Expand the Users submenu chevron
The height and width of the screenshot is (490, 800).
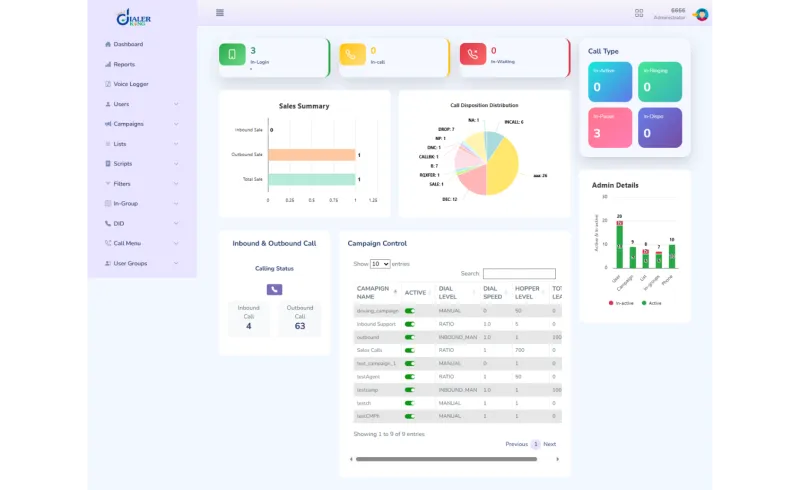tap(176, 104)
